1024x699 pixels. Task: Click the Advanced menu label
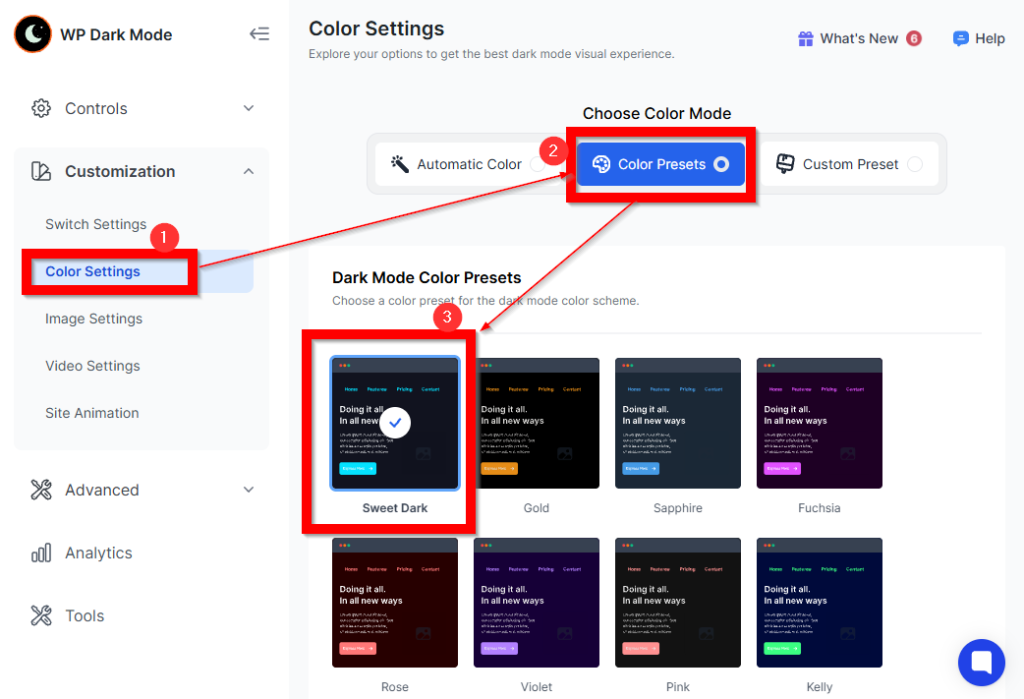(102, 490)
